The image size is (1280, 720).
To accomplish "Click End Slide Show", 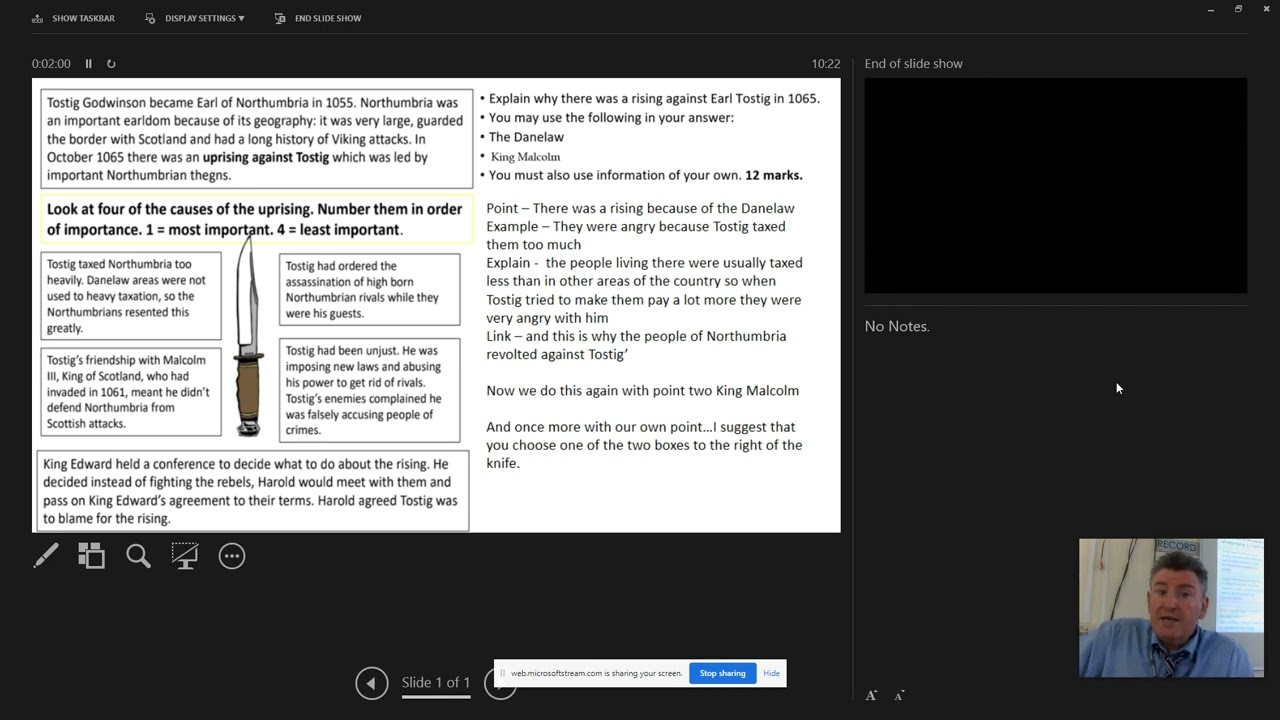I will pyautogui.click(x=317, y=18).
